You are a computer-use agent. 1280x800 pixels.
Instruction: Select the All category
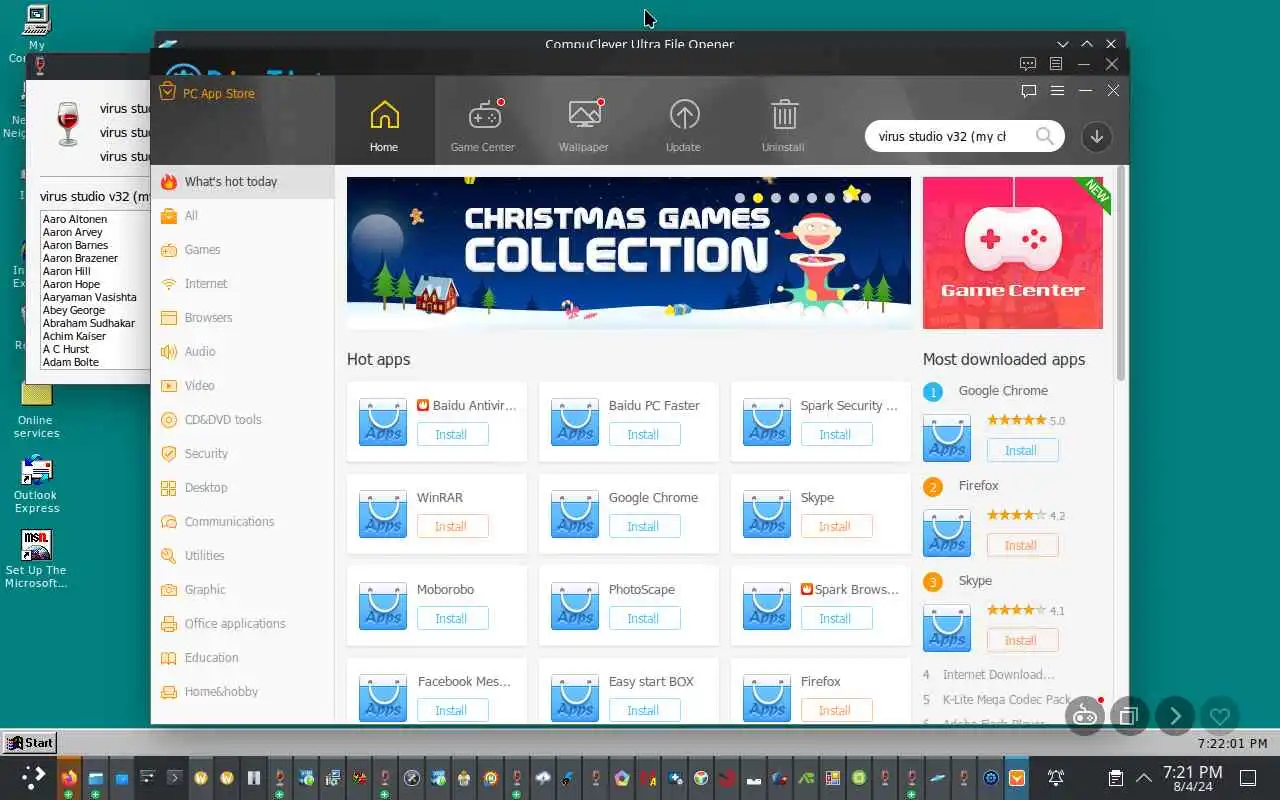point(242,216)
